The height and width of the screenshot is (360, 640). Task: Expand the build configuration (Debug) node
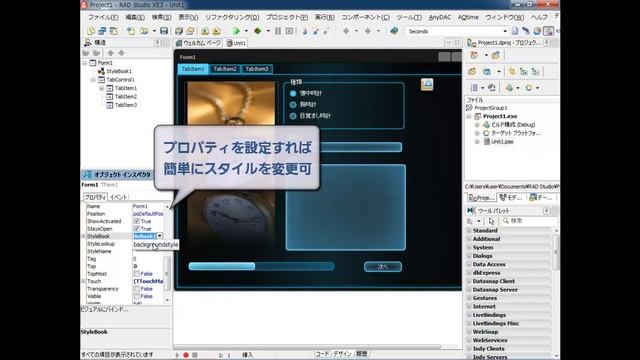pos(477,125)
